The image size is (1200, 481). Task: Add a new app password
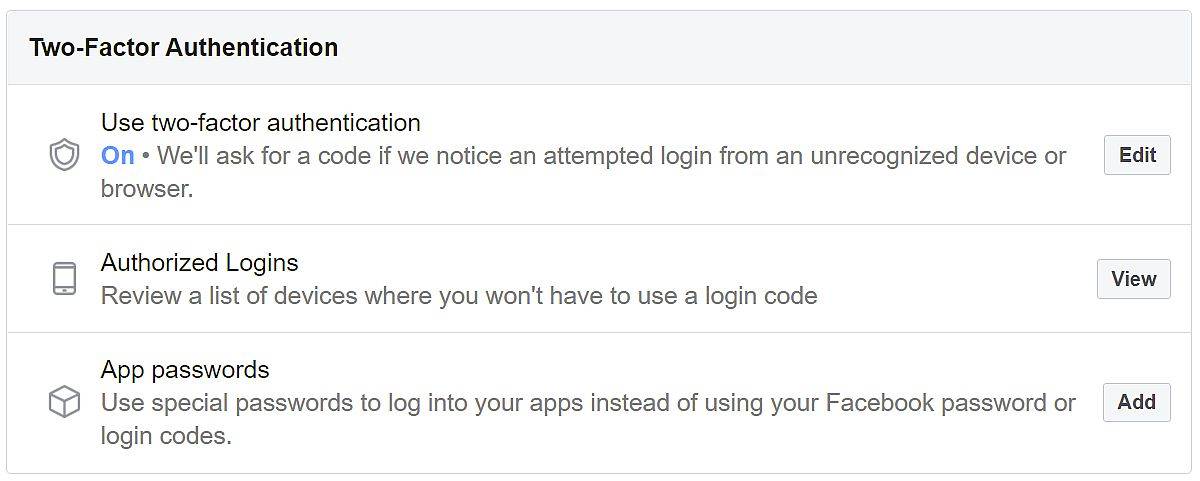[1136, 402]
